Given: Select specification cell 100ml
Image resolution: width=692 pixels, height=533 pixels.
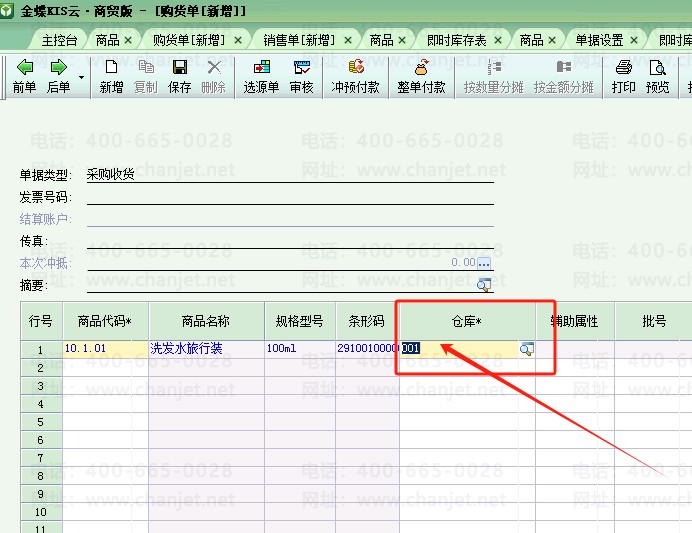Looking at the screenshot, I should (300, 349).
